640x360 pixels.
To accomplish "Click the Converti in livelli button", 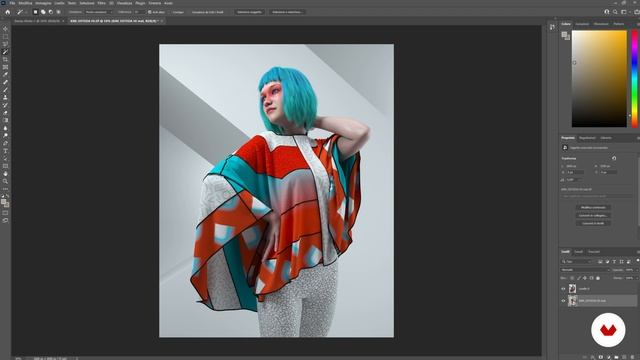I will click(593, 223).
